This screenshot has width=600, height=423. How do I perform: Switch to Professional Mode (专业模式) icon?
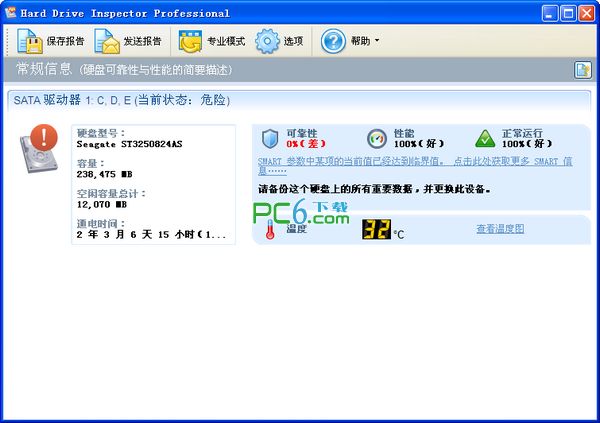tap(190, 41)
